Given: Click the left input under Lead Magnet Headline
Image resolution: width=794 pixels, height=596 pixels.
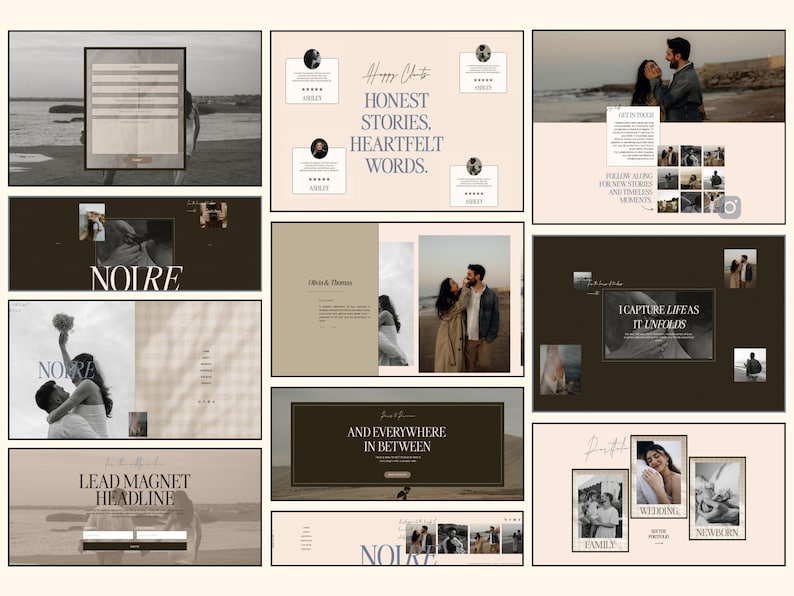Looking at the screenshot, I should click(108, 535).
